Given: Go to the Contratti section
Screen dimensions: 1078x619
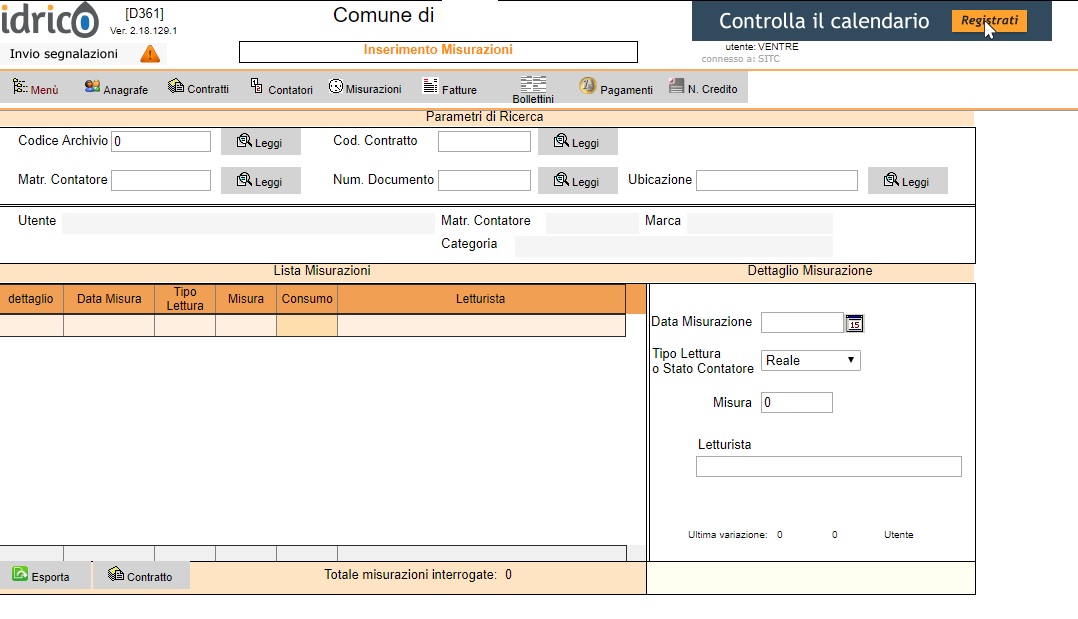Looking at the screenshot, I should coord(199,88).
